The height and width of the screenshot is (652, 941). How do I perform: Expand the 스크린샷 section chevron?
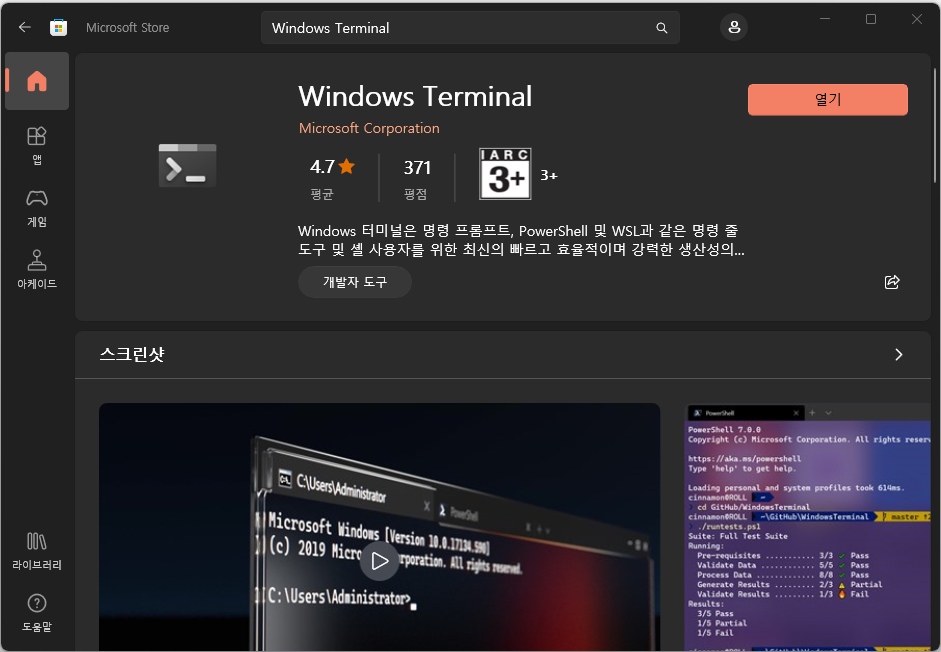tap(898, 355)
